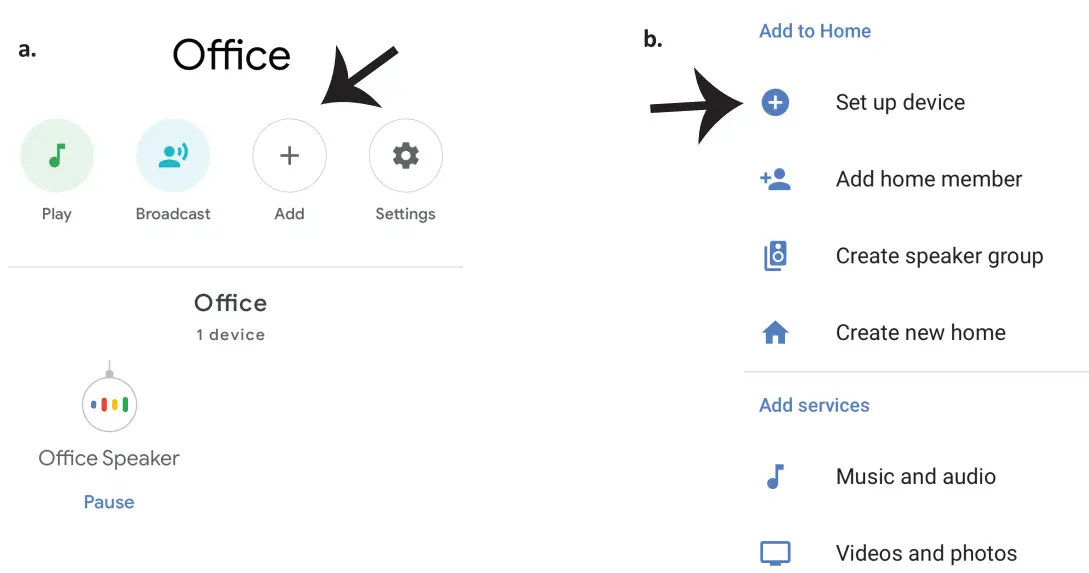The width and height of the screenshot is (1089, 573).
Task: Tap the Add plus circle button
Action: (x=289, y=156)
